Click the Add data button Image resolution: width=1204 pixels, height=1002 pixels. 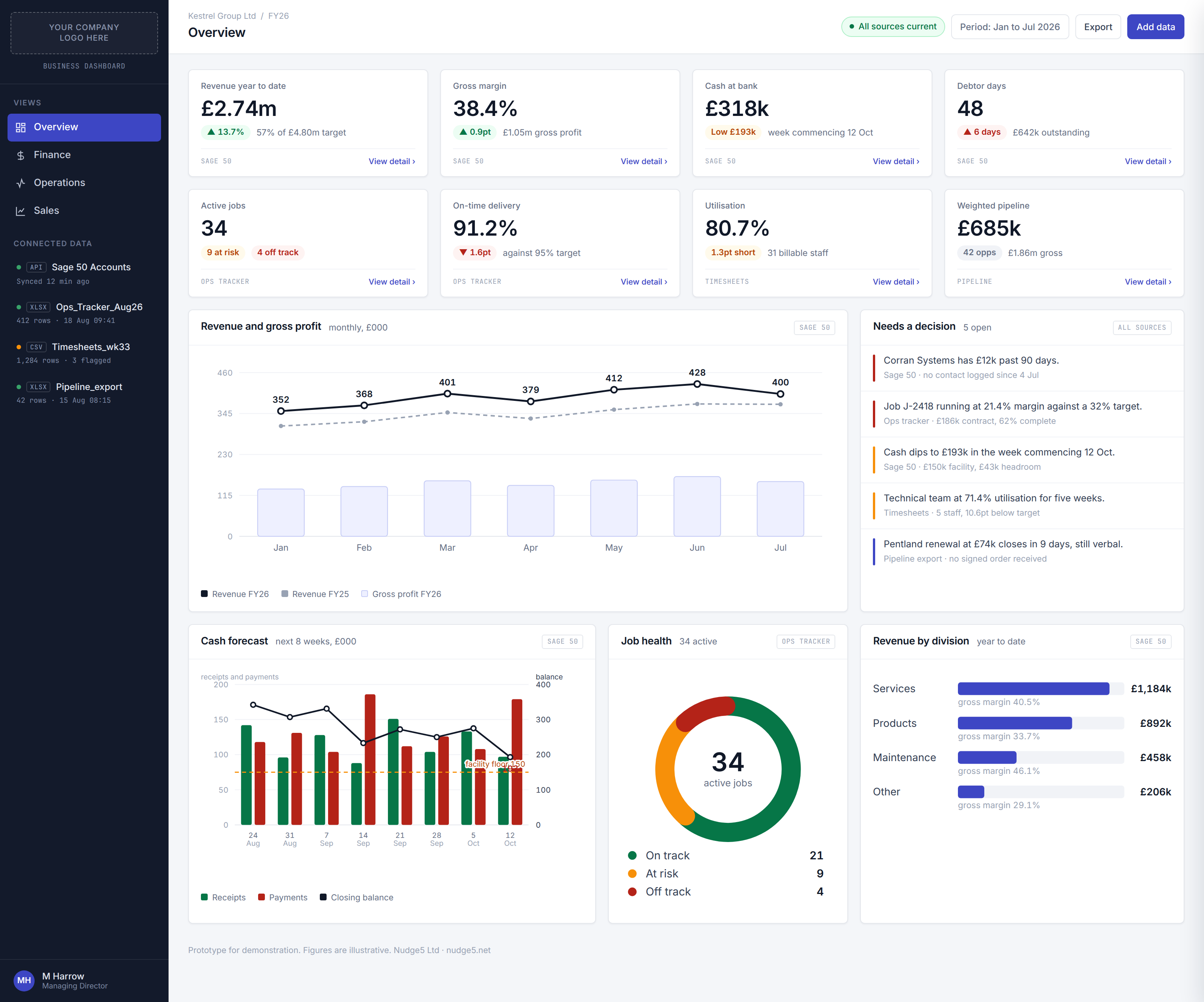1155,27
